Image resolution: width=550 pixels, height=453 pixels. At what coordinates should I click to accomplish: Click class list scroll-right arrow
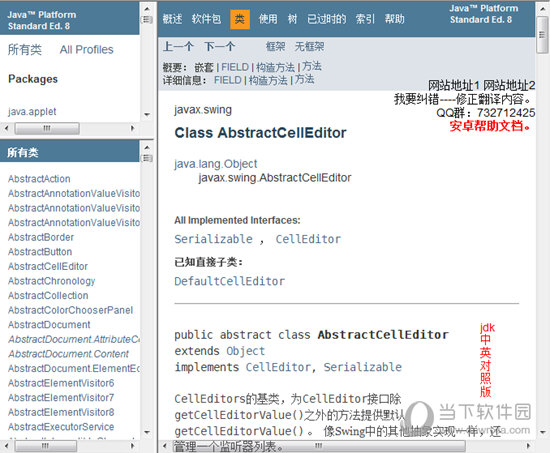(133, 446)
